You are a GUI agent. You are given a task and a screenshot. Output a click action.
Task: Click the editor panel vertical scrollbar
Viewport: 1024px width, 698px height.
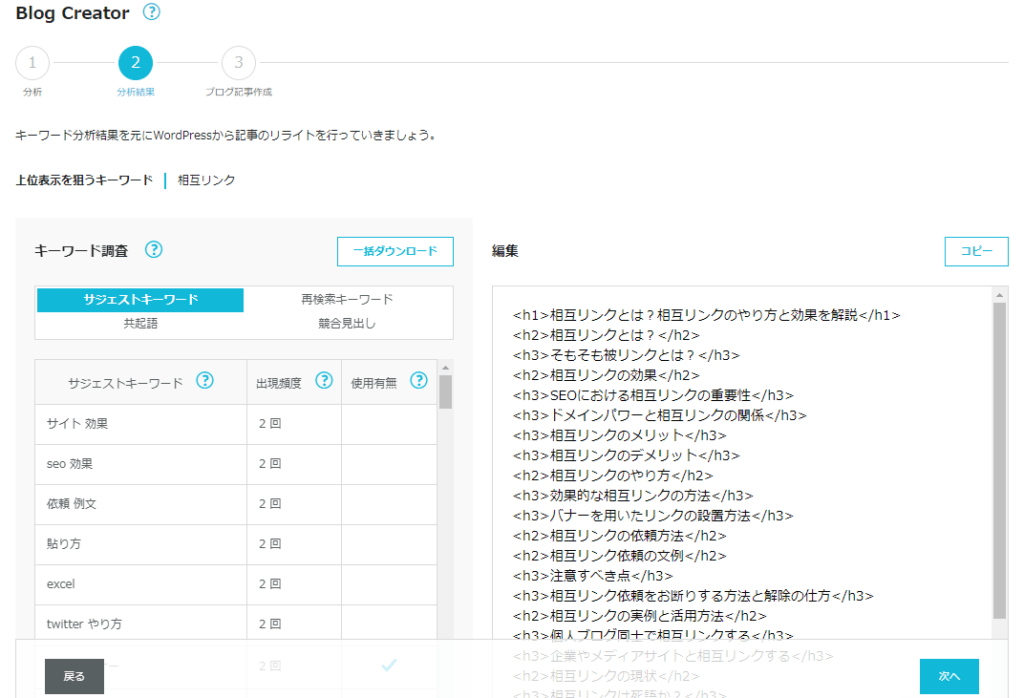pyautogui.click(x=1000, y=460)
